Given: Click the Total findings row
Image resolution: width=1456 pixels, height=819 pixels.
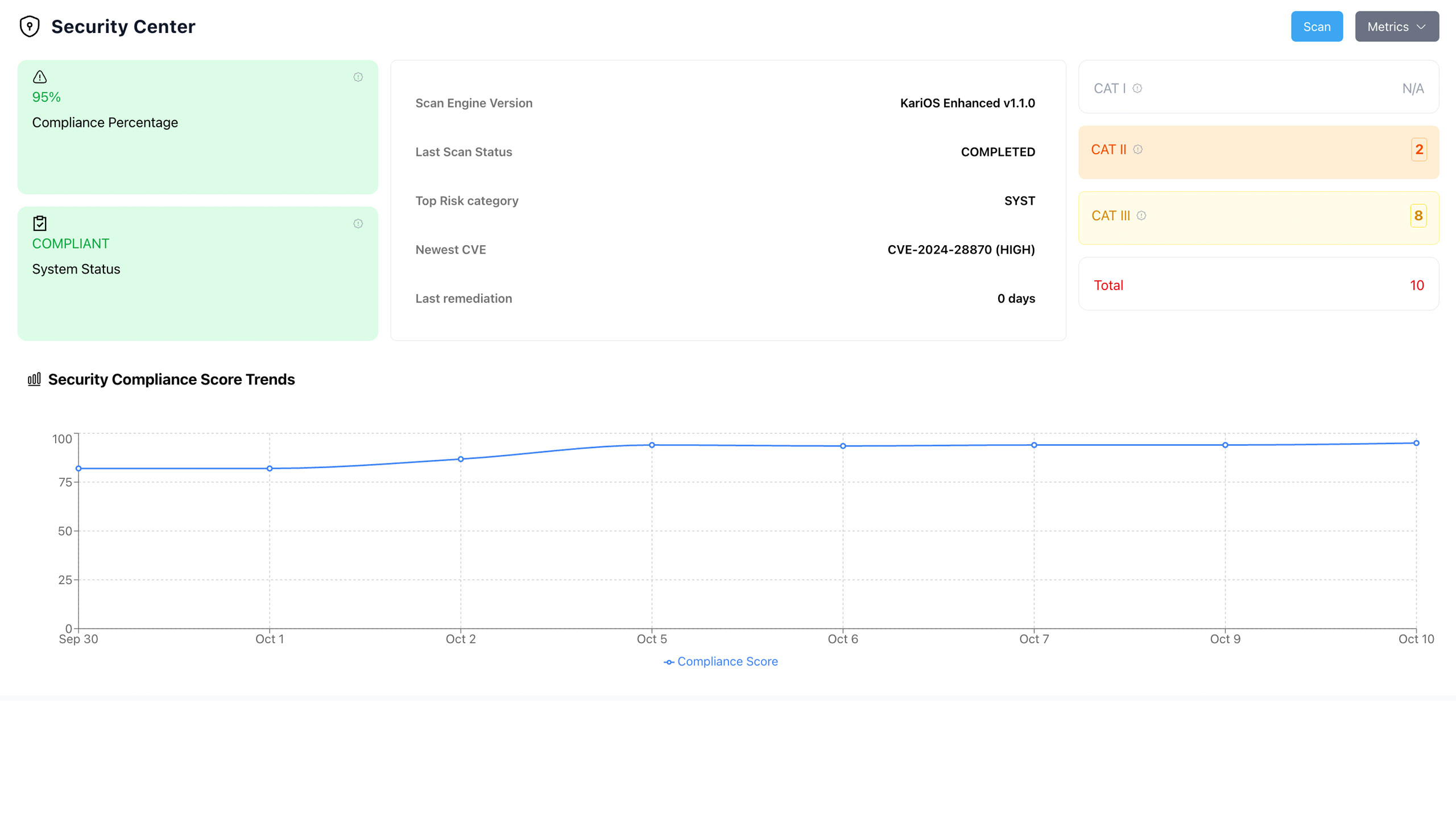Looking at the screenshot, I should tap(1258, 285).
